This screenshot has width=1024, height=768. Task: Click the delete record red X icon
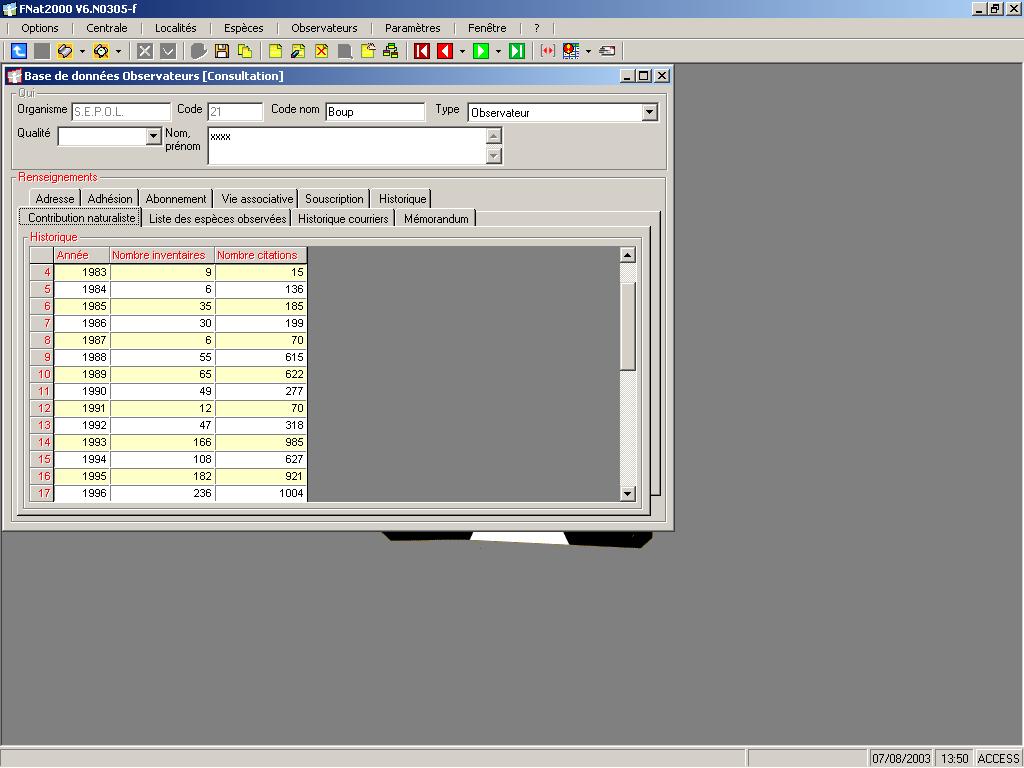(x=321, y=51)
